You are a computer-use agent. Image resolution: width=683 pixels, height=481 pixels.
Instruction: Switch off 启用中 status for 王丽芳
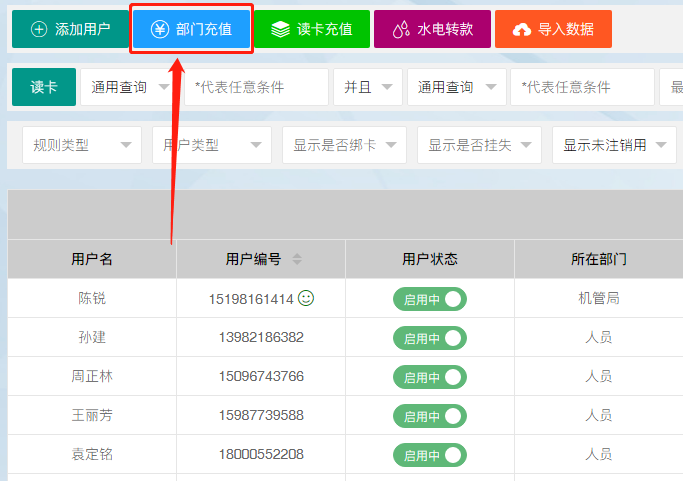(430, 416)
